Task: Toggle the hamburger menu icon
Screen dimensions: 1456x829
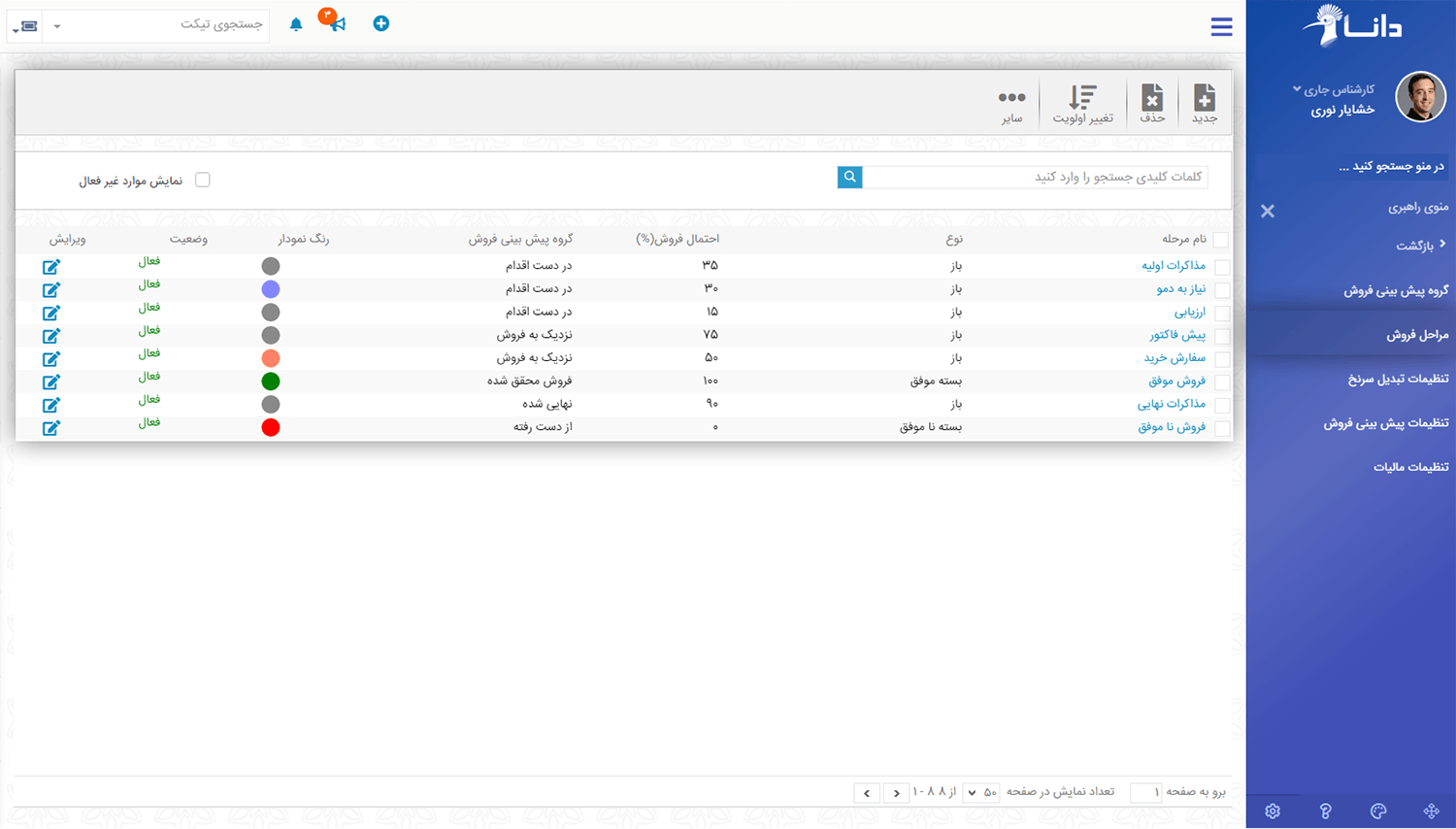Action: point(1221,27)
